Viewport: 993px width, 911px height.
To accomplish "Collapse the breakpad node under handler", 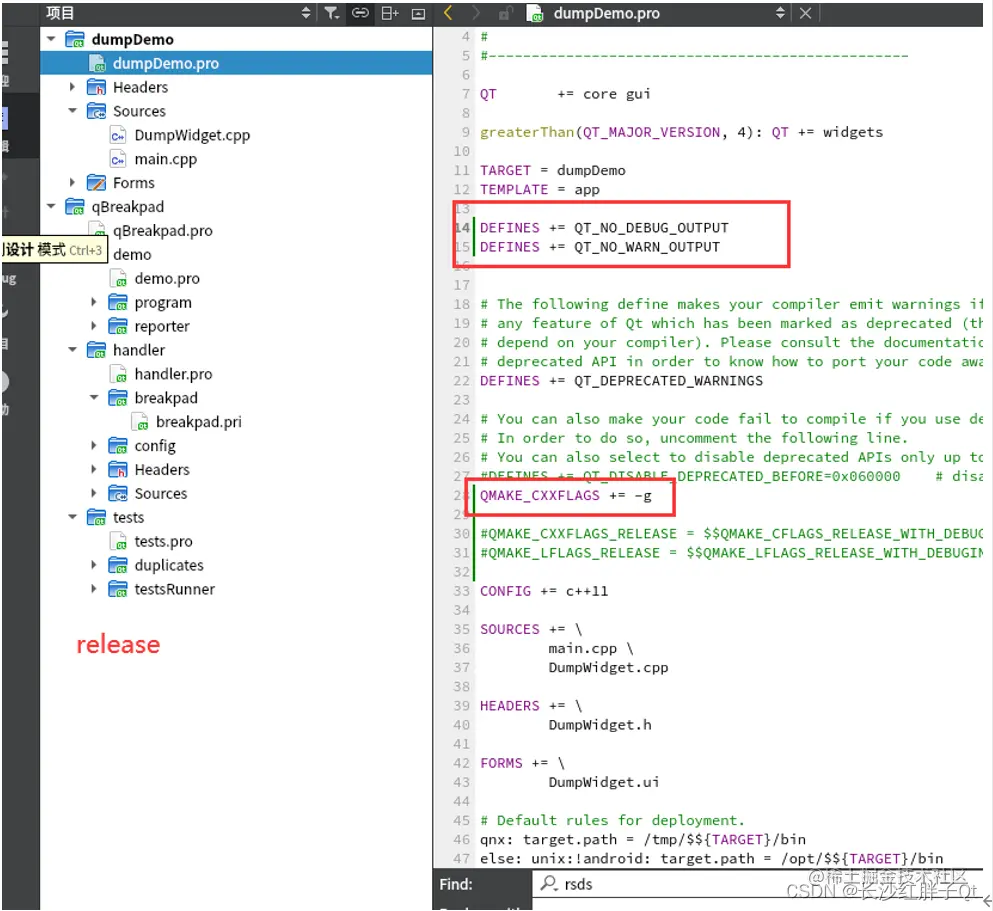I will click(x=94, y=398).
